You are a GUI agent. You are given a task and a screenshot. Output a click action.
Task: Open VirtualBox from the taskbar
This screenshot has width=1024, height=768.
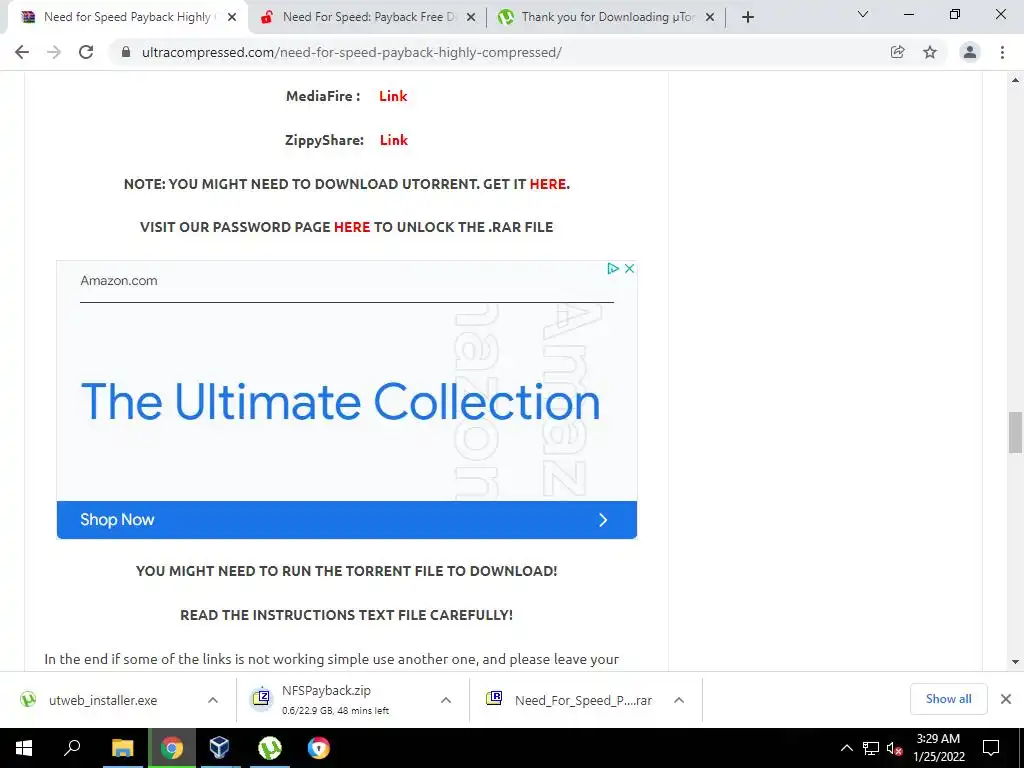(x=219, y=748)
